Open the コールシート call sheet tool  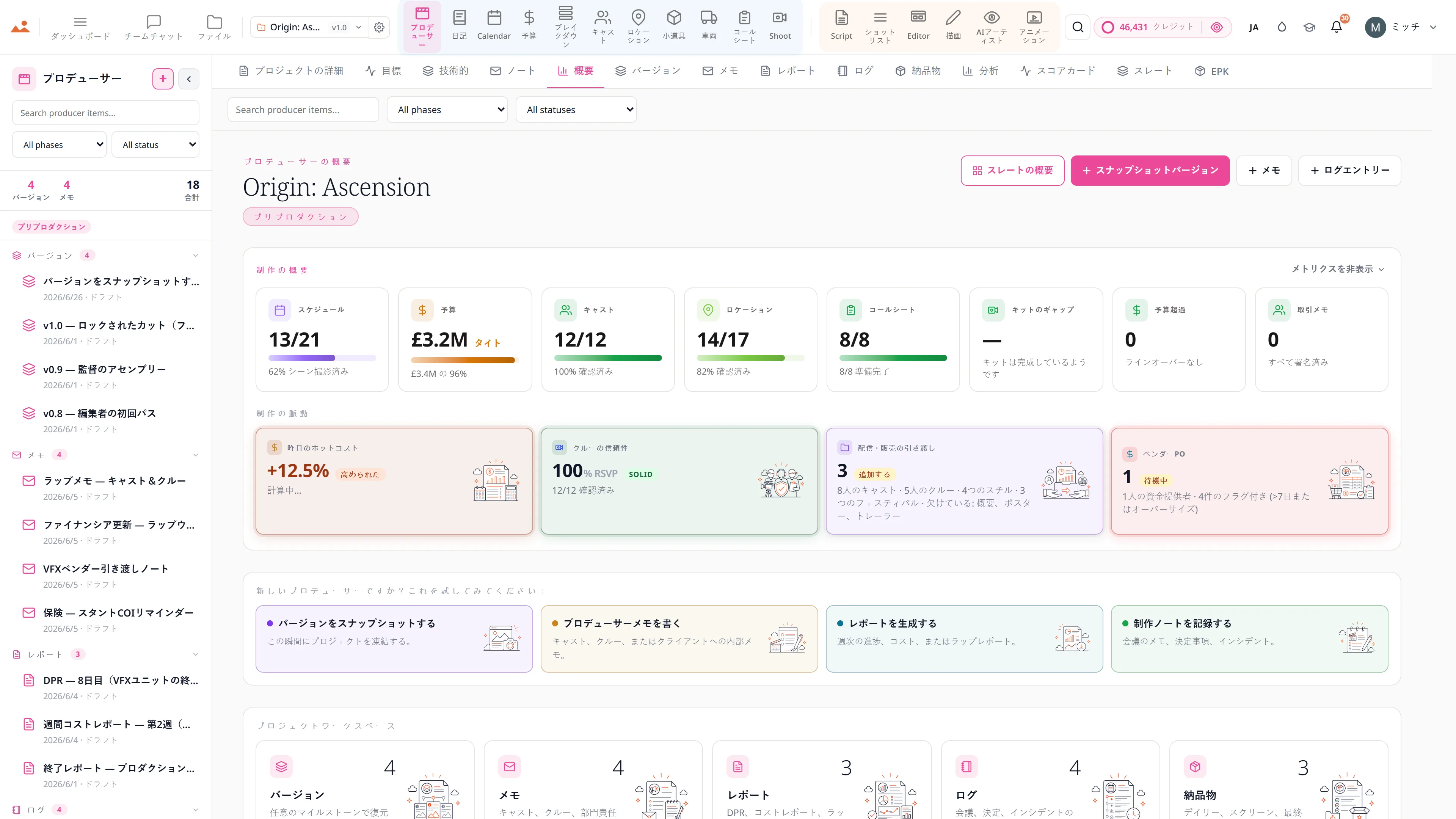[x=744, y=27]
